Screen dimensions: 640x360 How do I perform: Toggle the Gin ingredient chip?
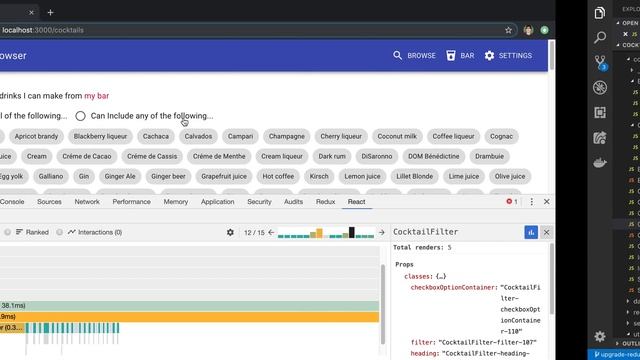pyautogui.click(x=84, y=176)
